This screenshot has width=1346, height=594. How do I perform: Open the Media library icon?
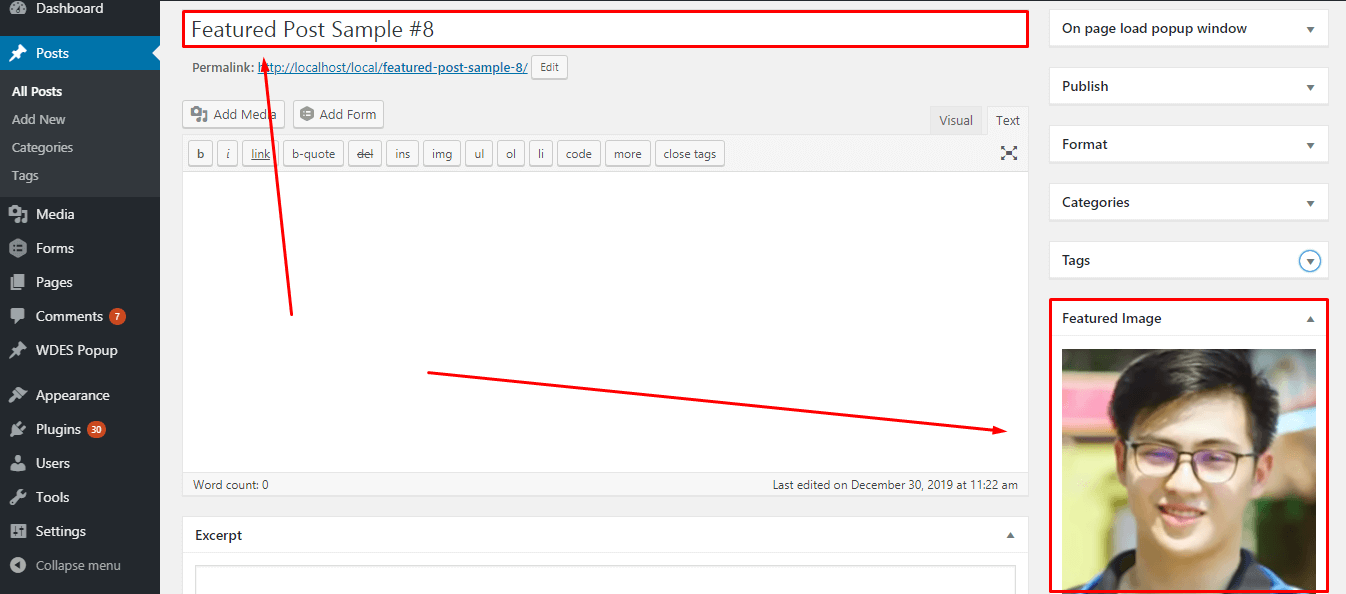pos(18,214)
